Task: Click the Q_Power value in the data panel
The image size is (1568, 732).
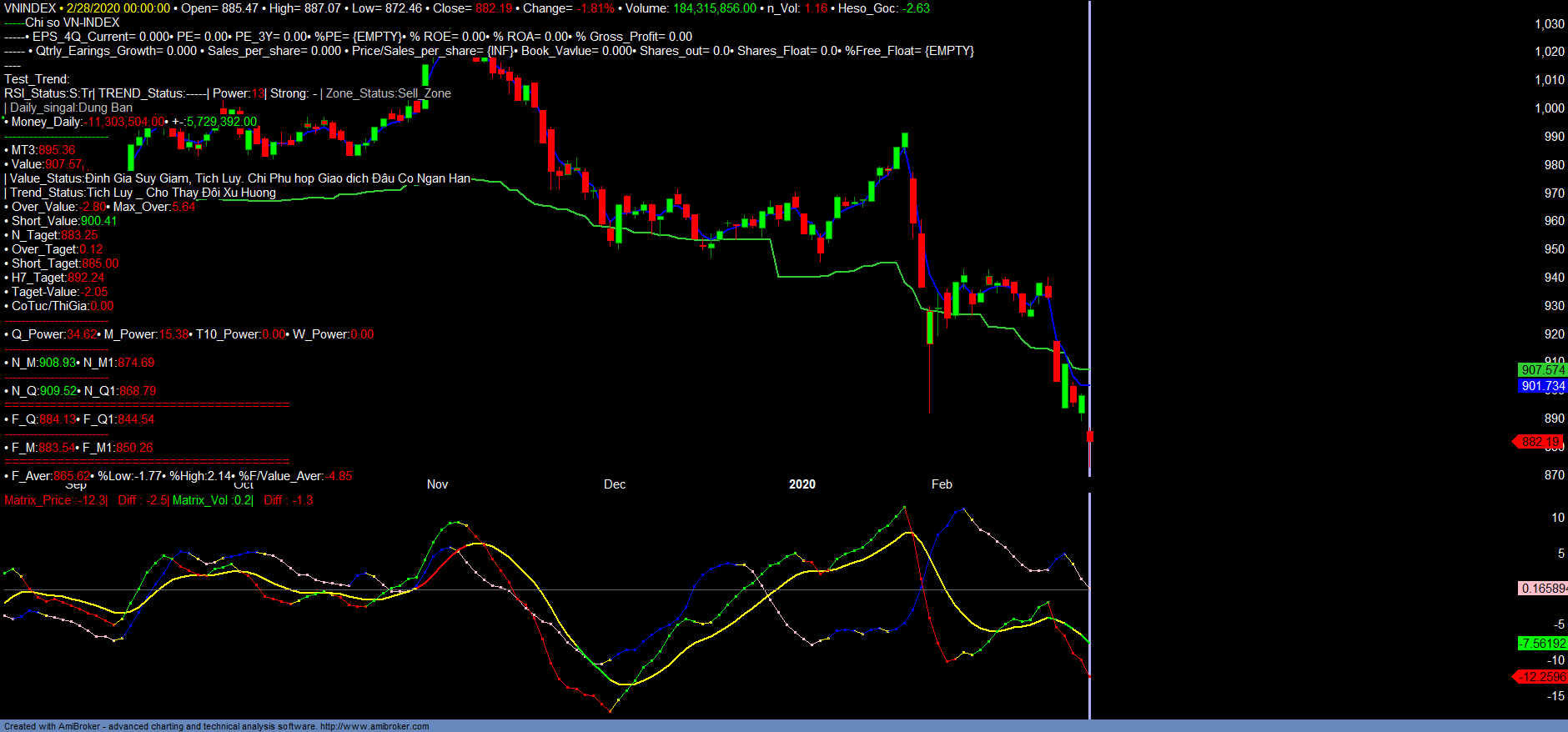Action: pos(82,334)
